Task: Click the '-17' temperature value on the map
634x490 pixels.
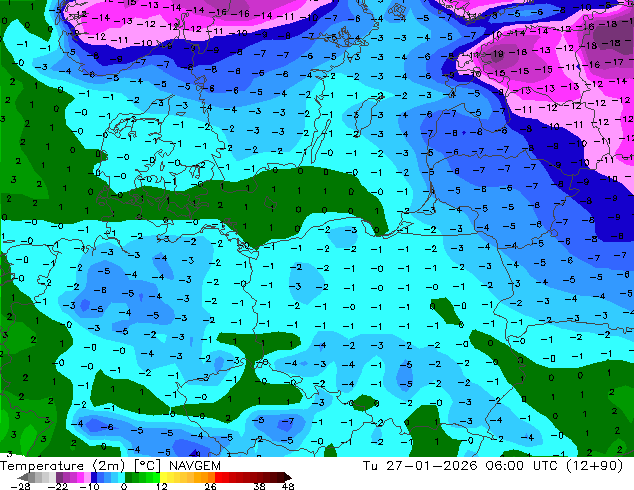Action: click(615, 62)
